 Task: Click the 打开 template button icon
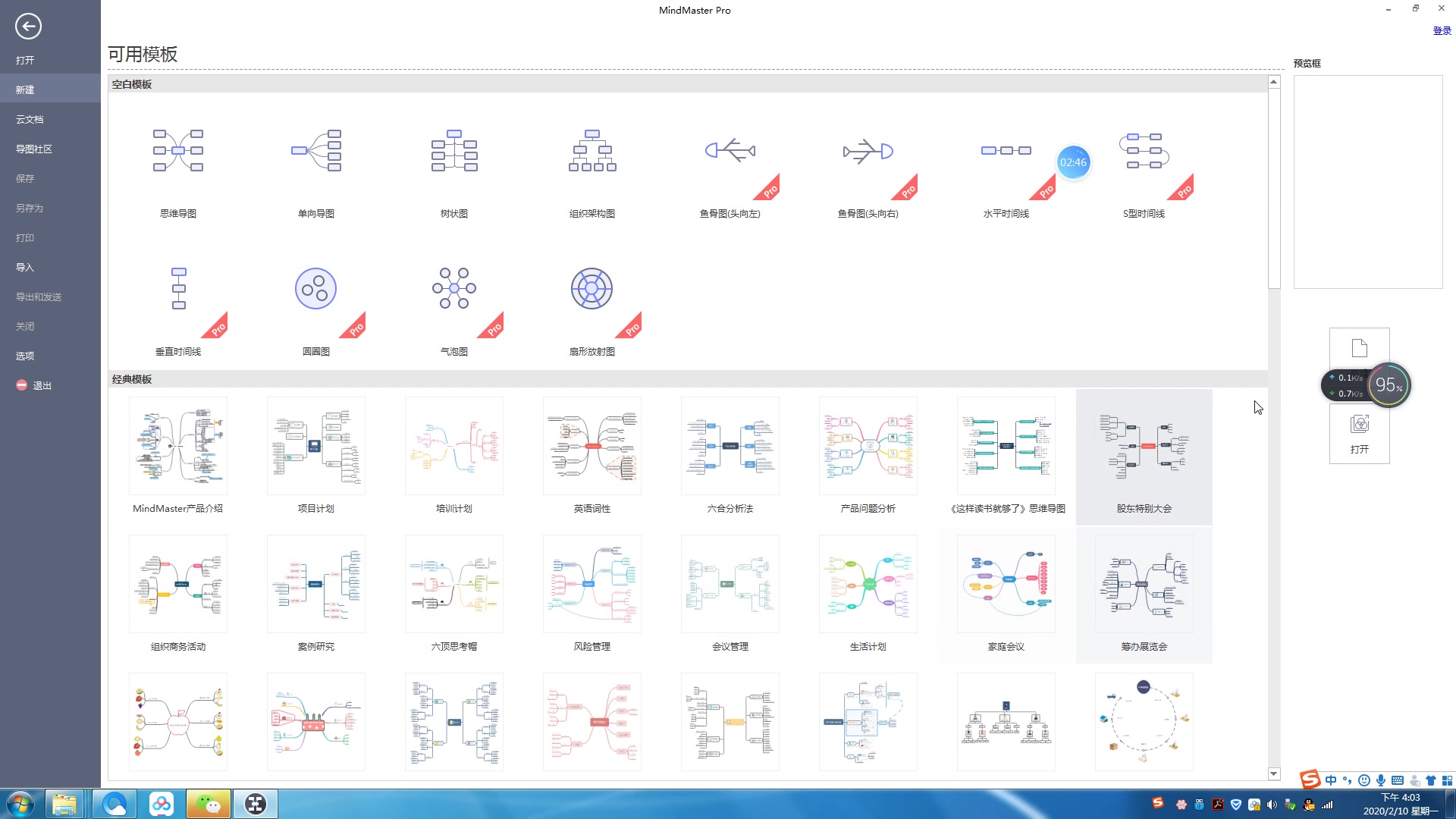coord(1360,424)
